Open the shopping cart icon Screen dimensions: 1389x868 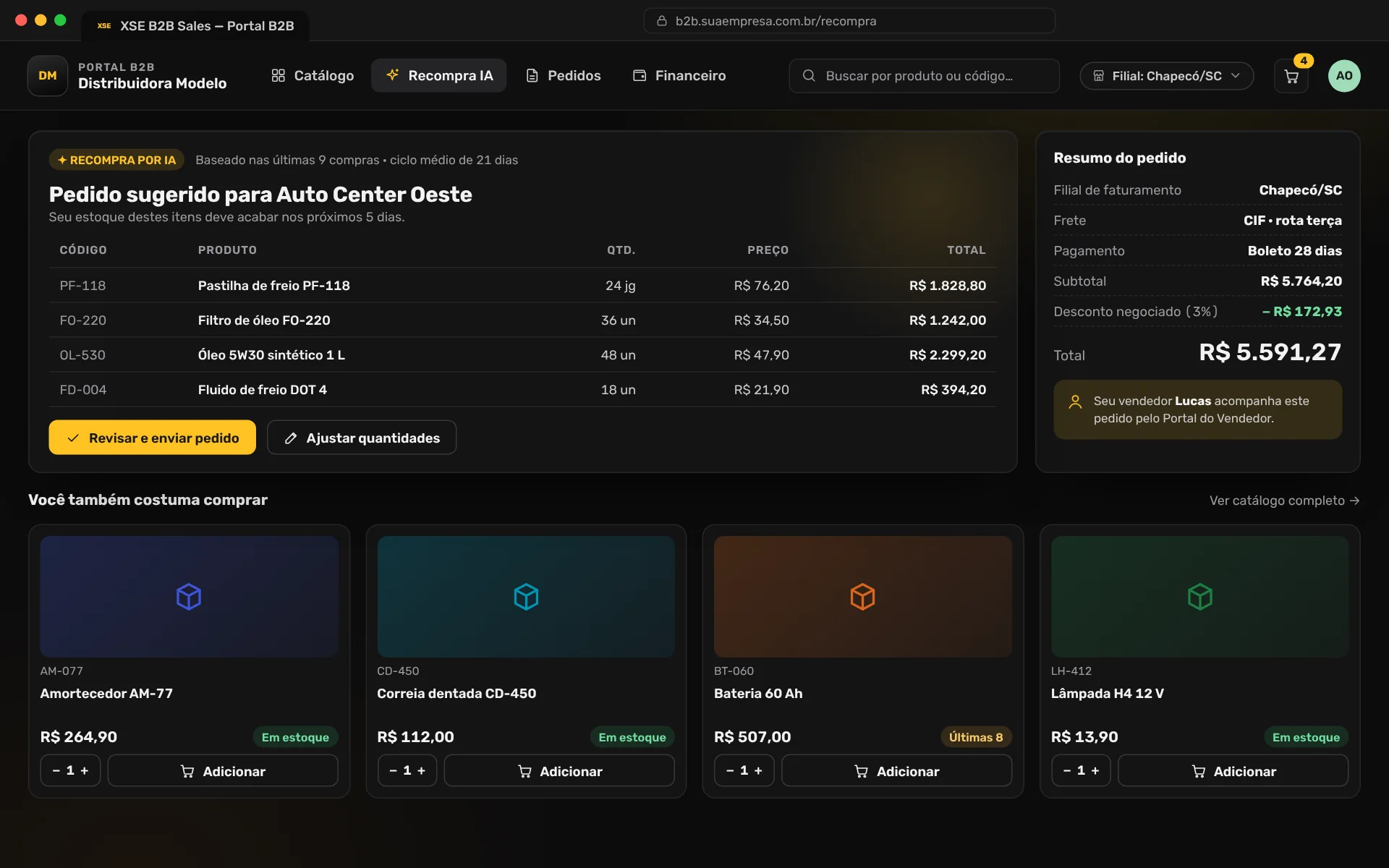click(x=1291, y=76)
